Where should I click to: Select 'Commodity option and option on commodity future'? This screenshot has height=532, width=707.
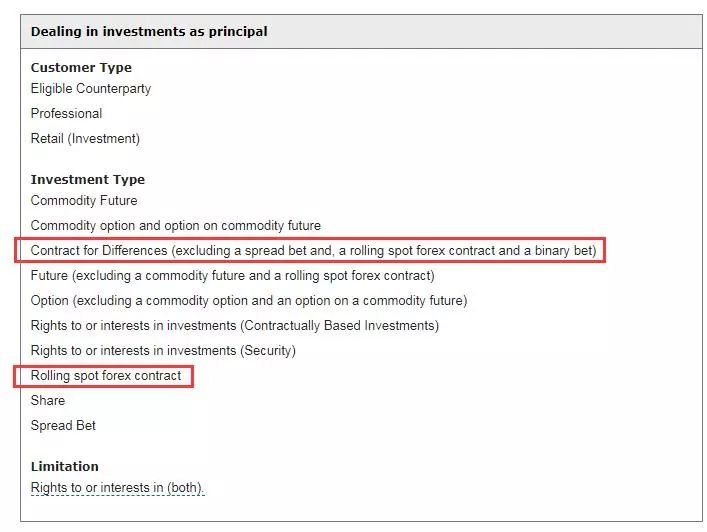point(176,226)
